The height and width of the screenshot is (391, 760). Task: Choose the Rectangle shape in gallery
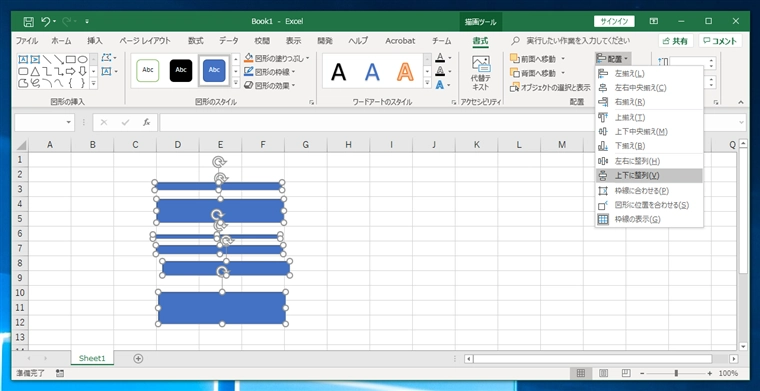tap(71, 59)
